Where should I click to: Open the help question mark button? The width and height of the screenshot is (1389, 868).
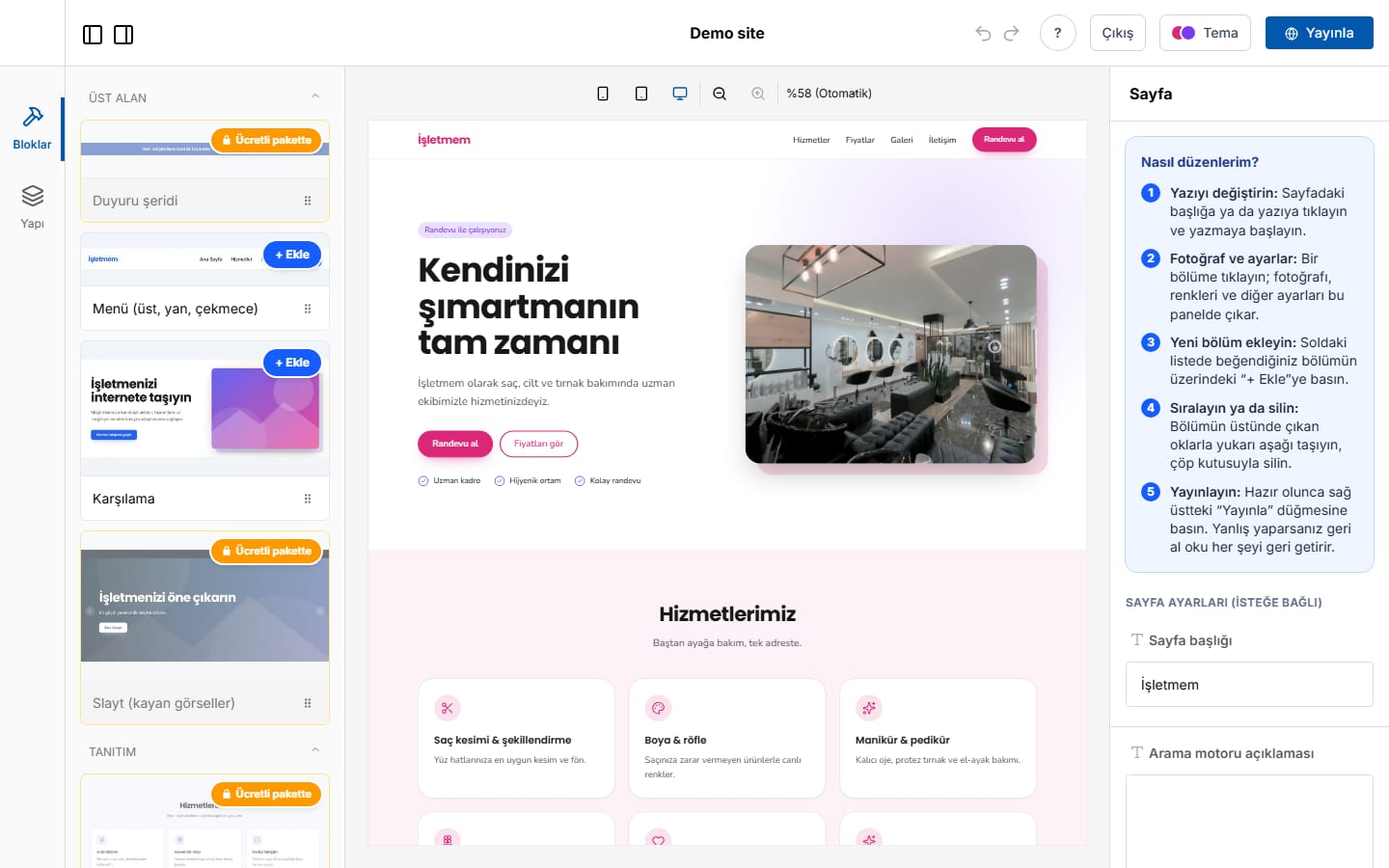coord(1058,33)
